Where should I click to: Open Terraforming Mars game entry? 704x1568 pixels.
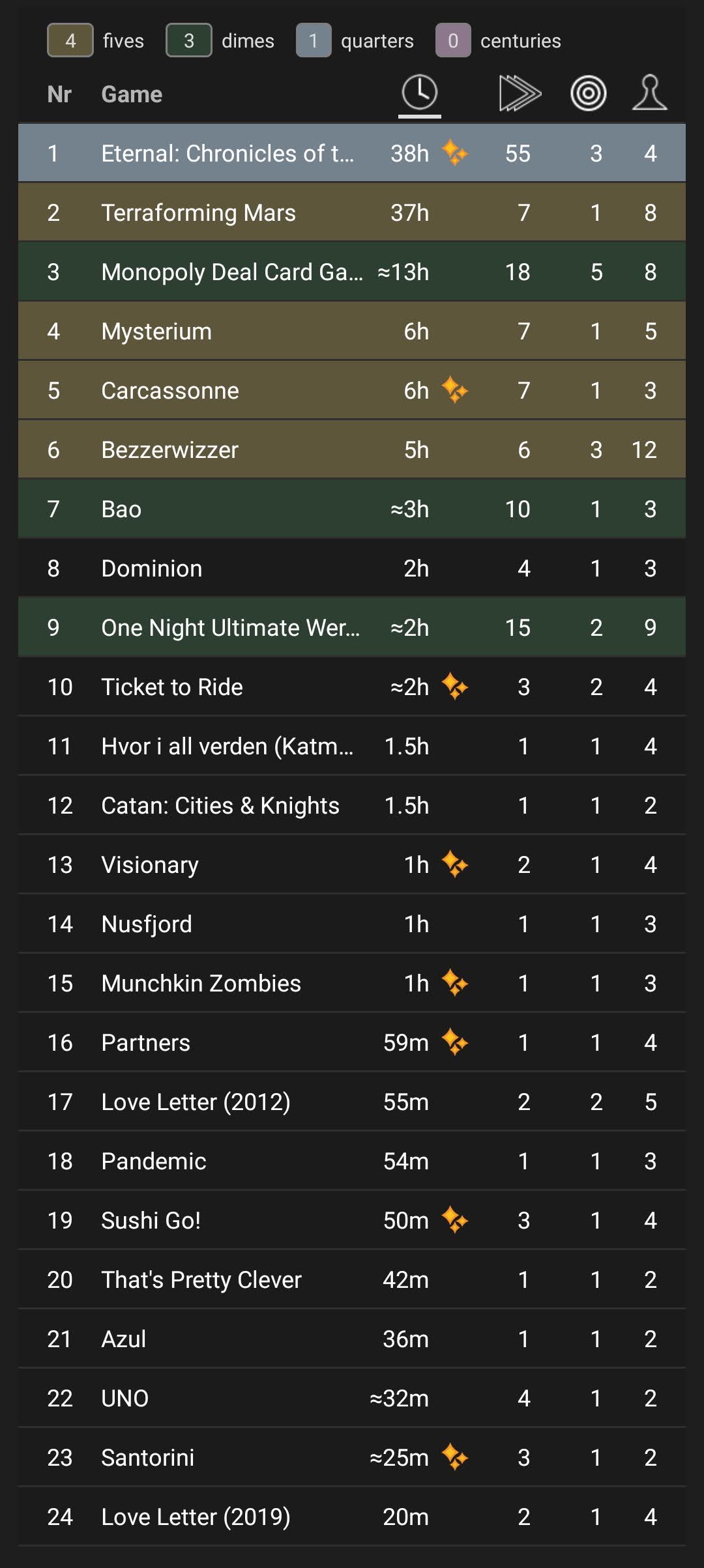352,212
